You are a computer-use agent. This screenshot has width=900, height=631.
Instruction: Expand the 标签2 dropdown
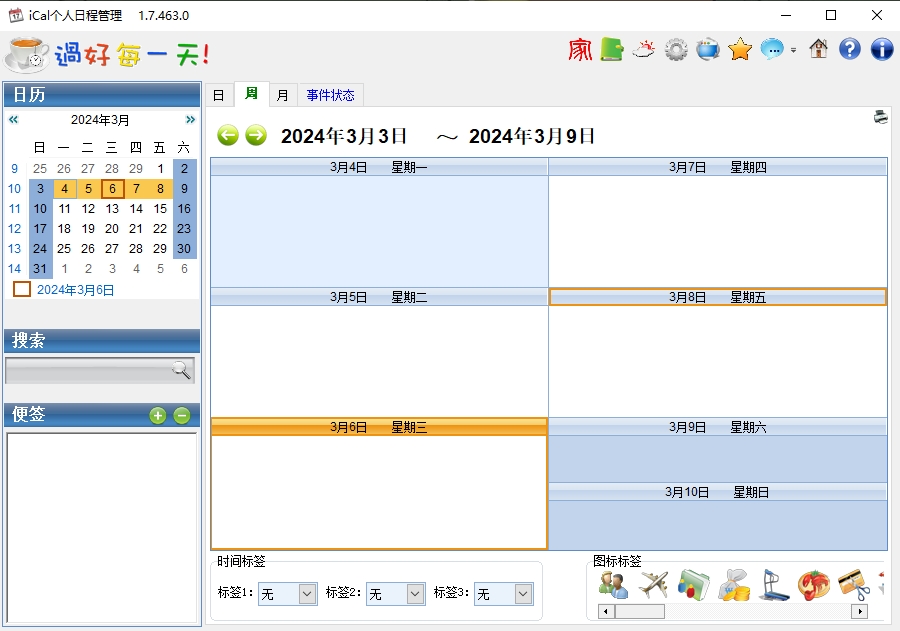[415, 594]
